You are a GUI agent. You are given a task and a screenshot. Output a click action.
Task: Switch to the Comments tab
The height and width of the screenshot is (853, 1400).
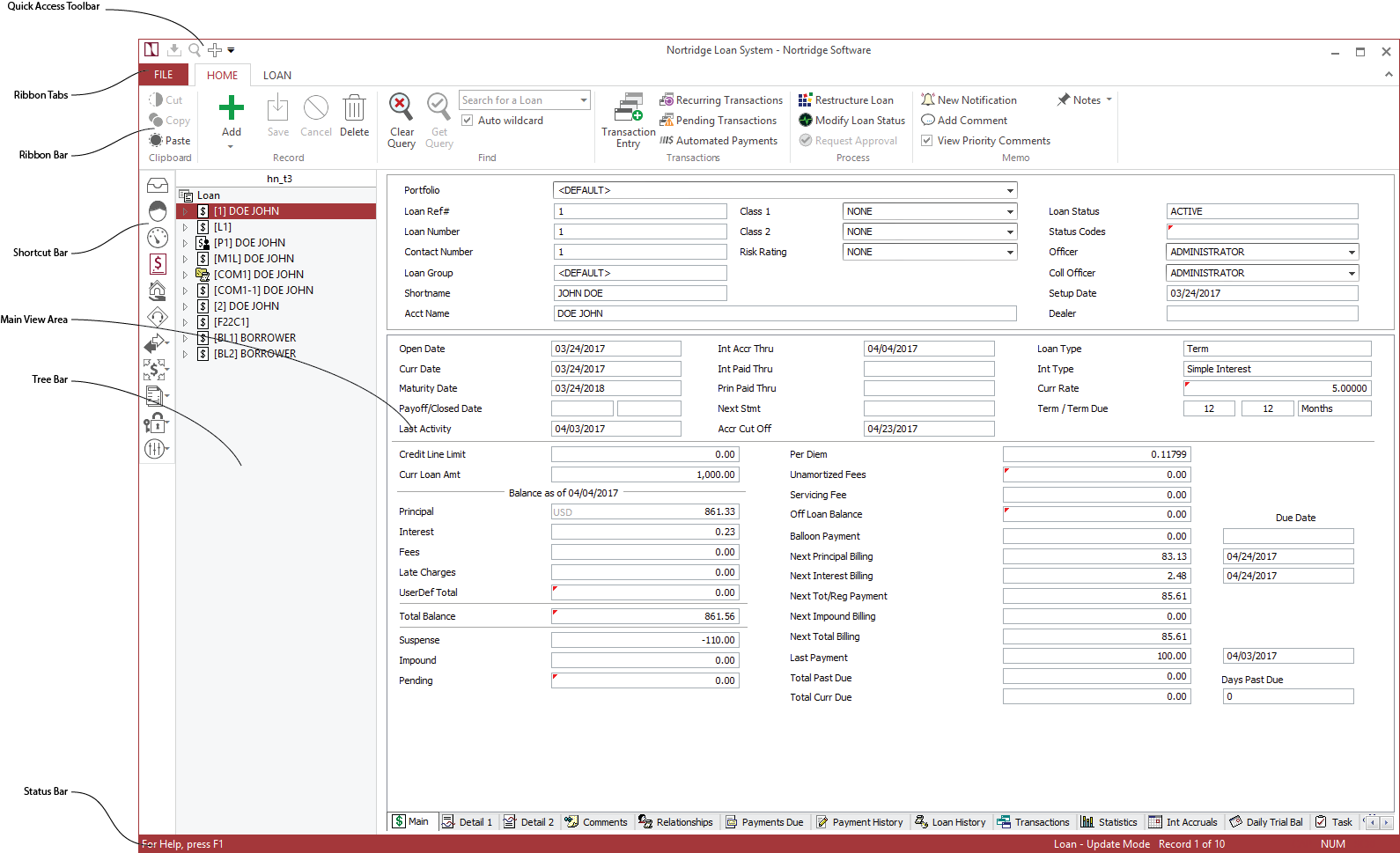click(596, 822)
